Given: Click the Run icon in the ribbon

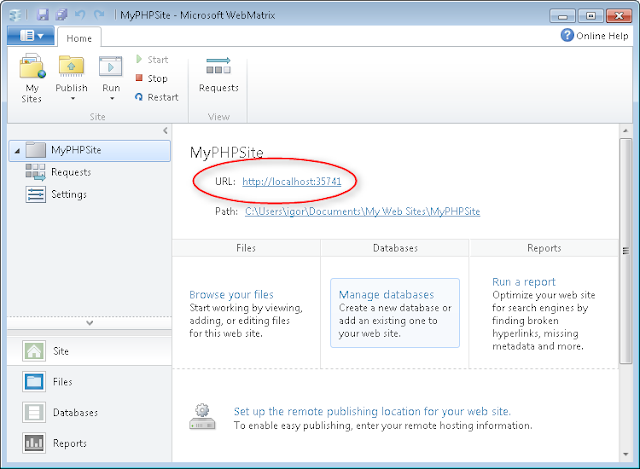Looking at the screenshot, I should 111,67.
